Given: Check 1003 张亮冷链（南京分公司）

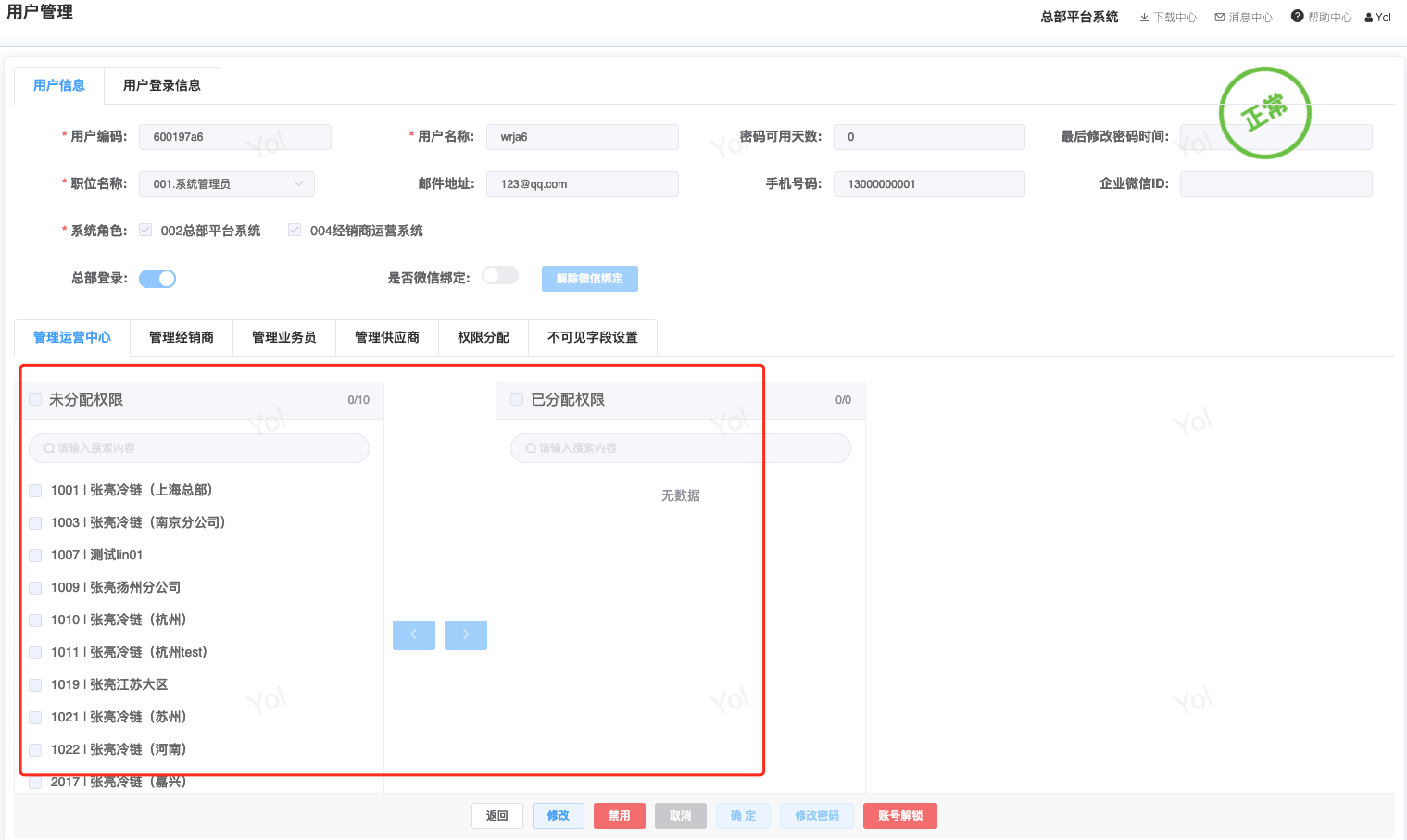Looking at the screenshot, I should (x=35, y=523).
